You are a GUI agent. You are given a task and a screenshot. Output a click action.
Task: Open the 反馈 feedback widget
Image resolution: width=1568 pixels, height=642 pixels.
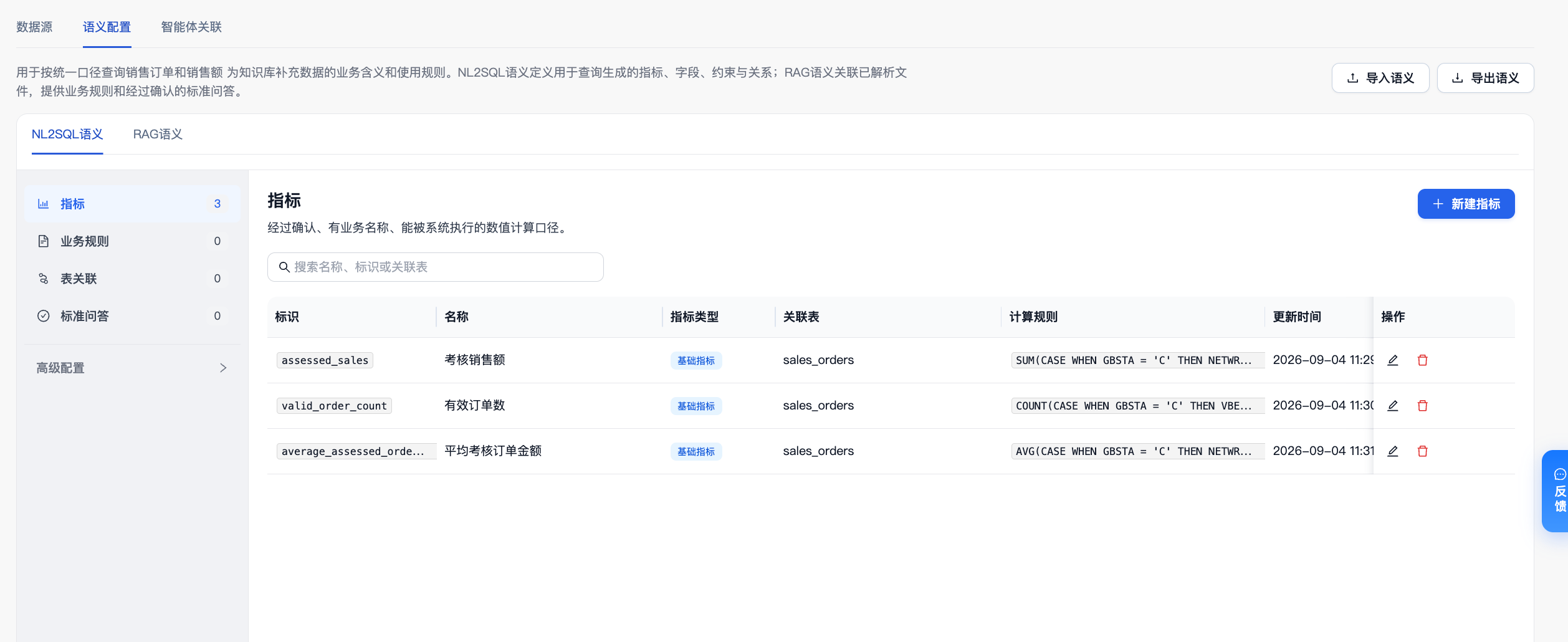pyautogui.click(x=1556, y=491)
